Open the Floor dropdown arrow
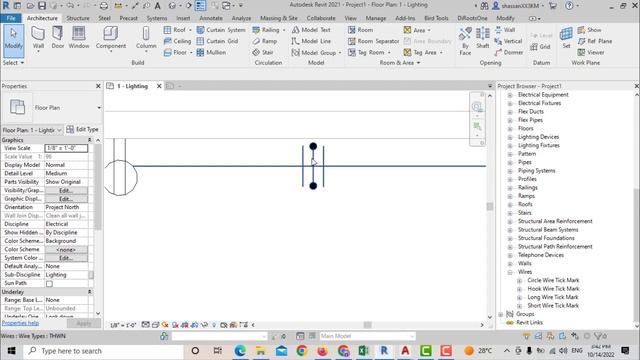 point(191,53)
